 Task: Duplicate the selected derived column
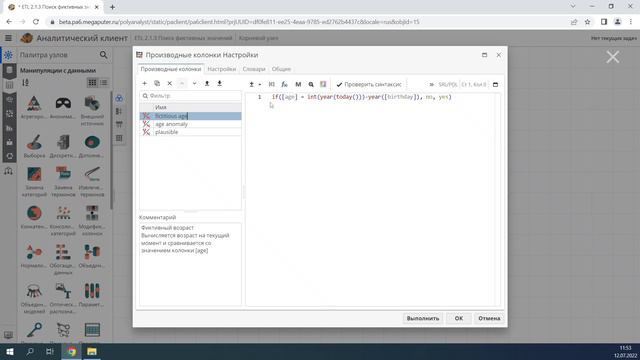click(157, 83)
